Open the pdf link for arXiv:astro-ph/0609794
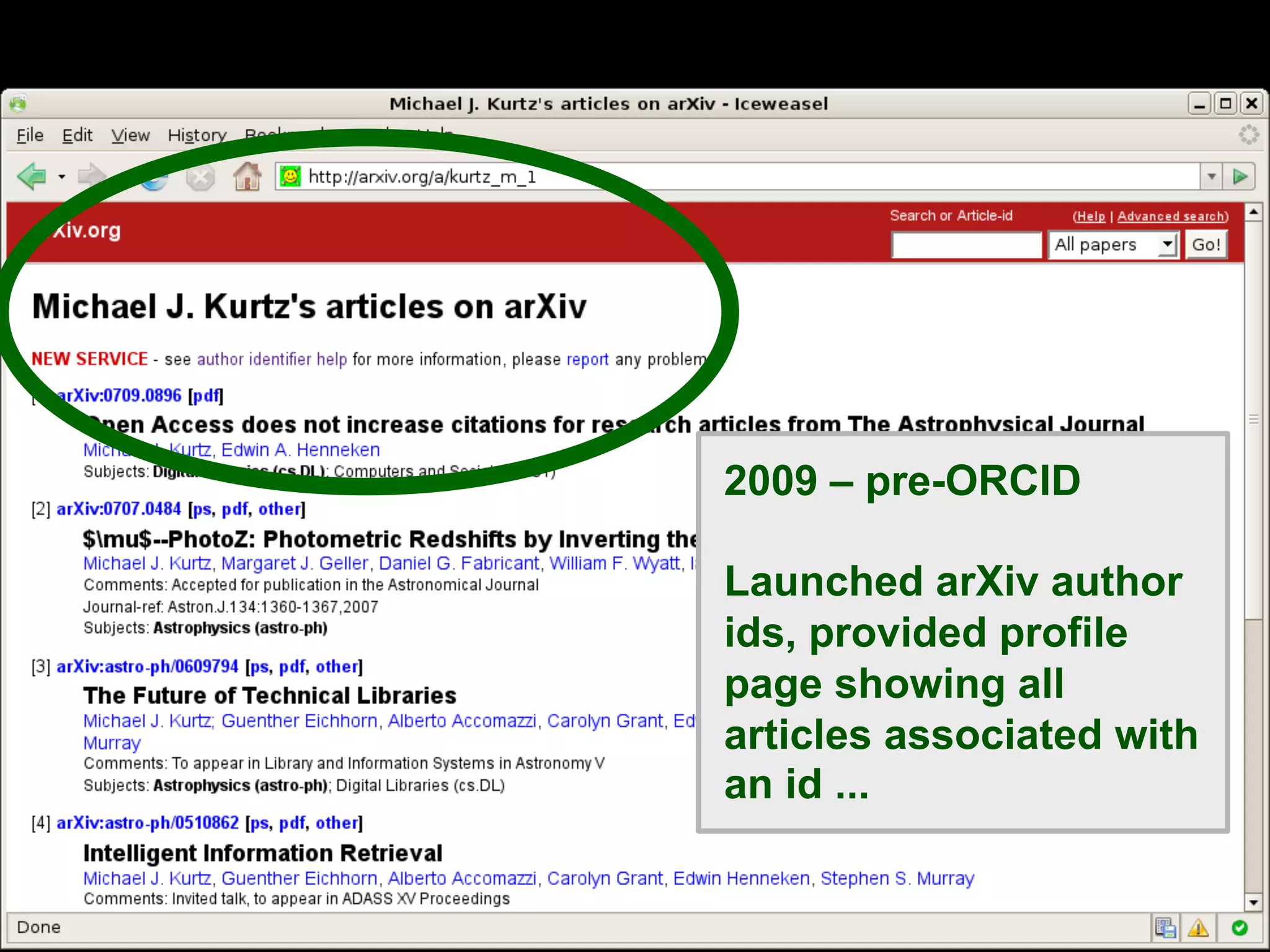Screen dimensions: 1270x952 [x=291, y=667]
